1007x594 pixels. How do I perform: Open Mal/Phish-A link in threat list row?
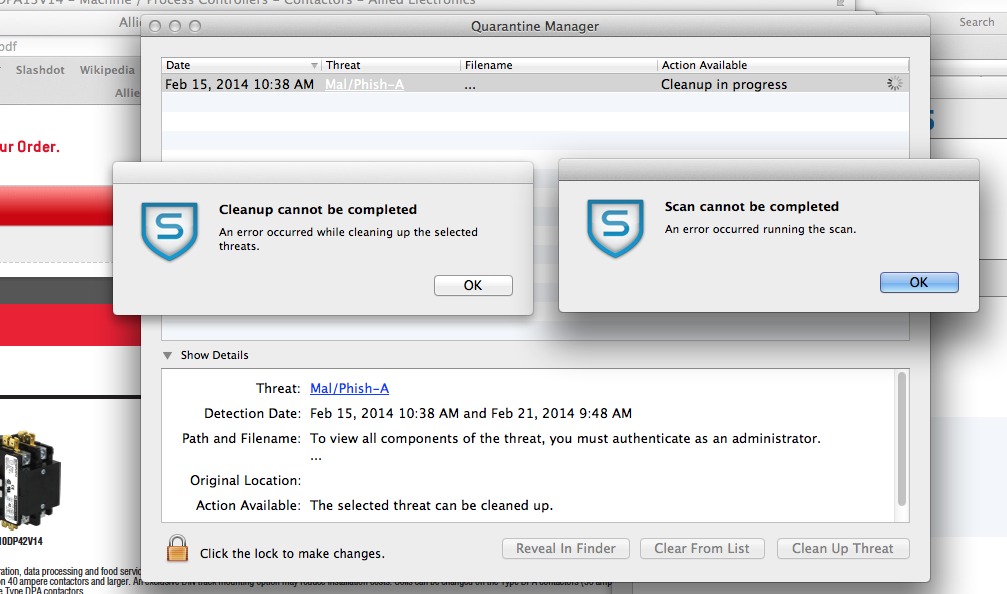364,84
